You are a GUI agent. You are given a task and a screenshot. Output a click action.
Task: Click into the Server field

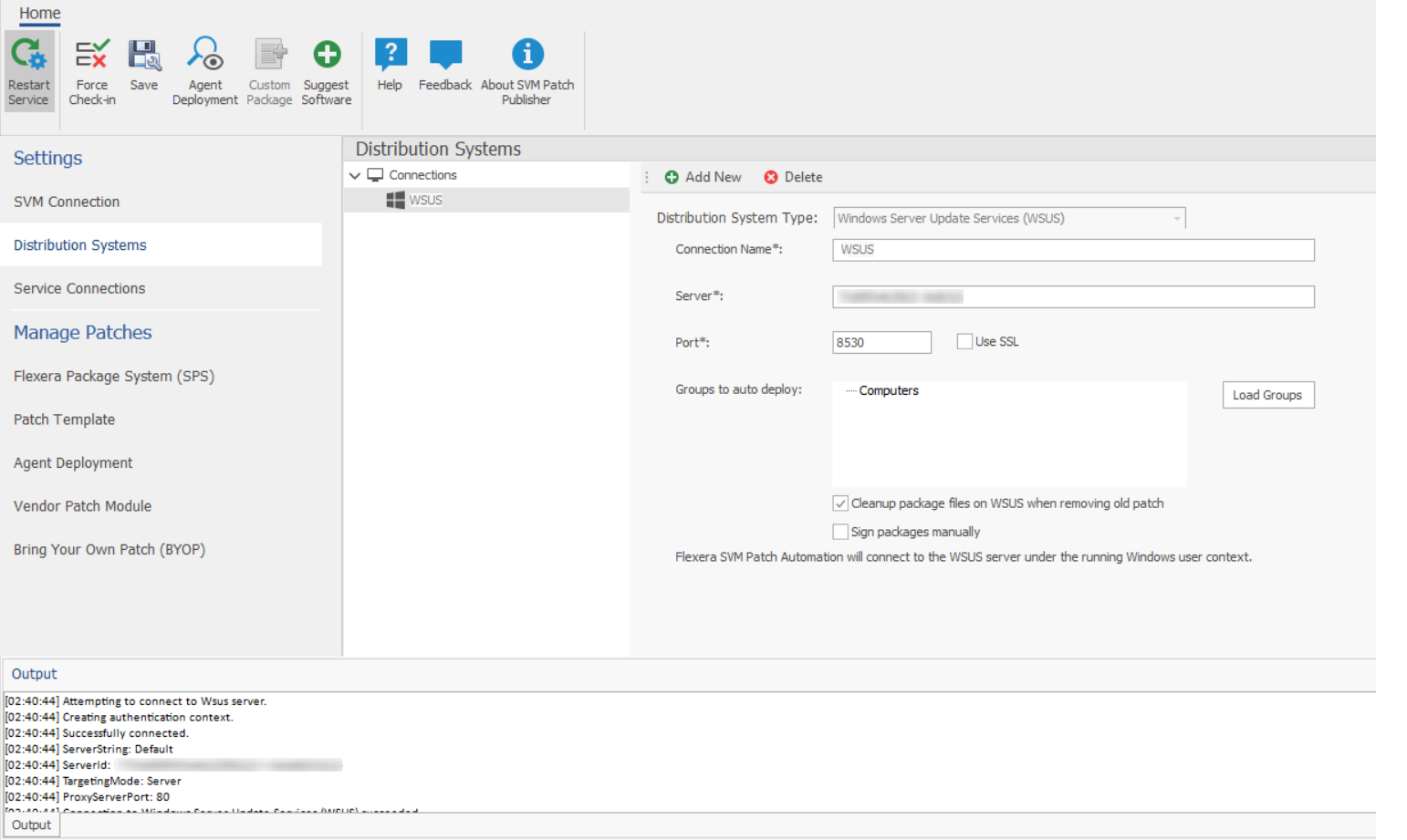click(1073, 296)
